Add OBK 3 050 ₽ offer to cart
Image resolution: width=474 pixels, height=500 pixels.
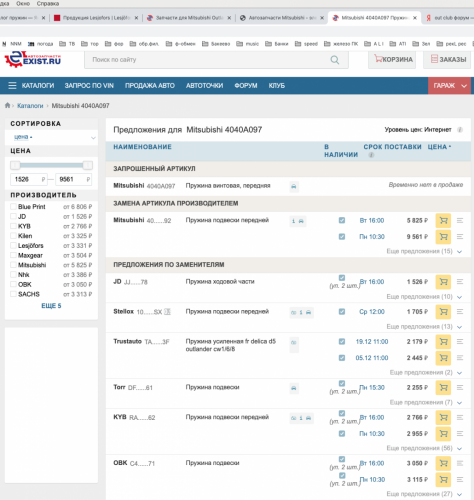[x=443, y=463]
